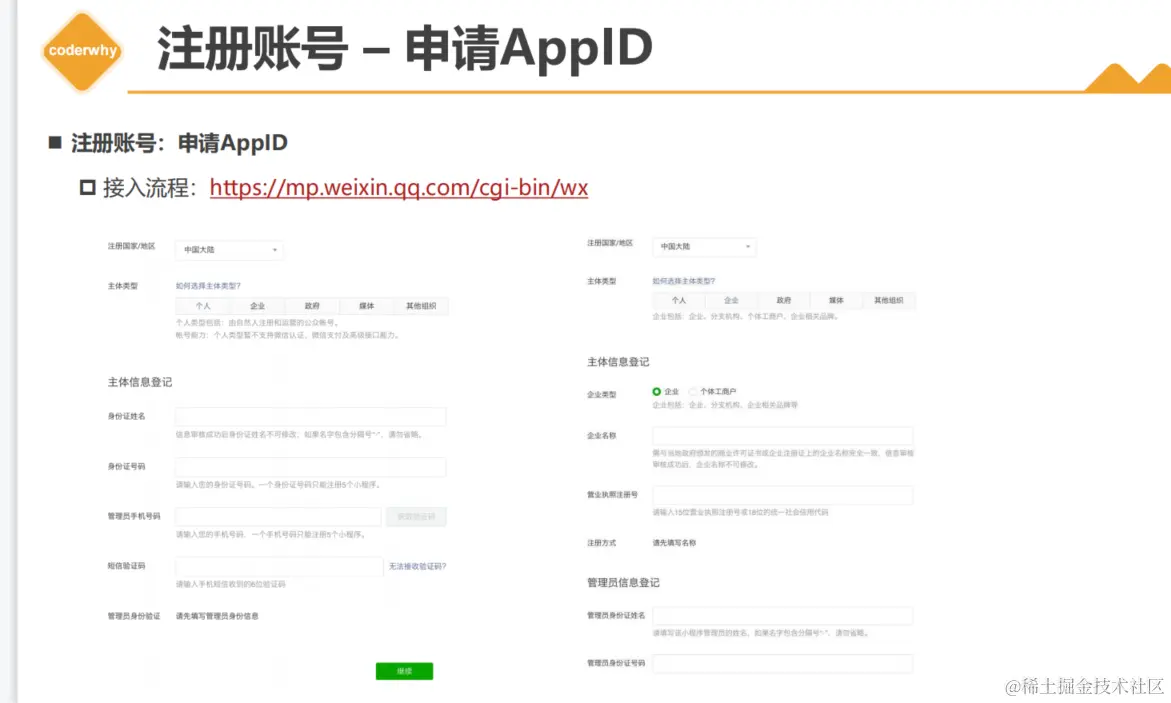This screenshot has height=703, width=1171.
Task: Select 个人 tab in right form
Action: click(679, 300)
